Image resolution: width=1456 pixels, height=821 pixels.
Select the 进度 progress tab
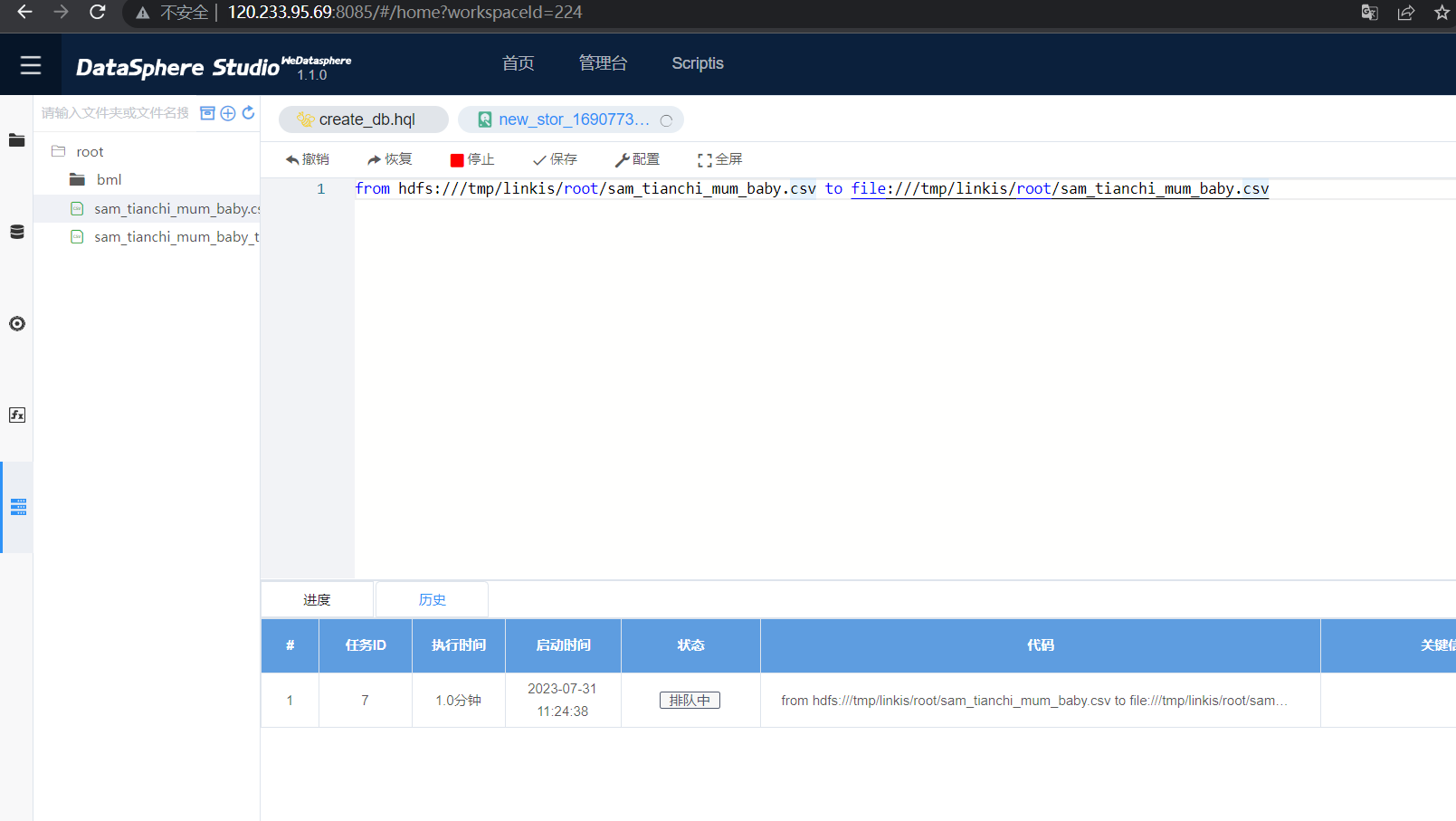pos(317,599)
